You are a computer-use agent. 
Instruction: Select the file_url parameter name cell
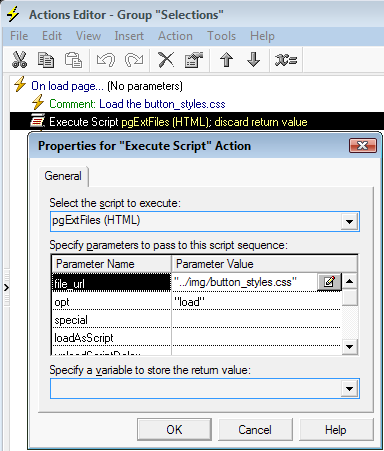[111, 283]
